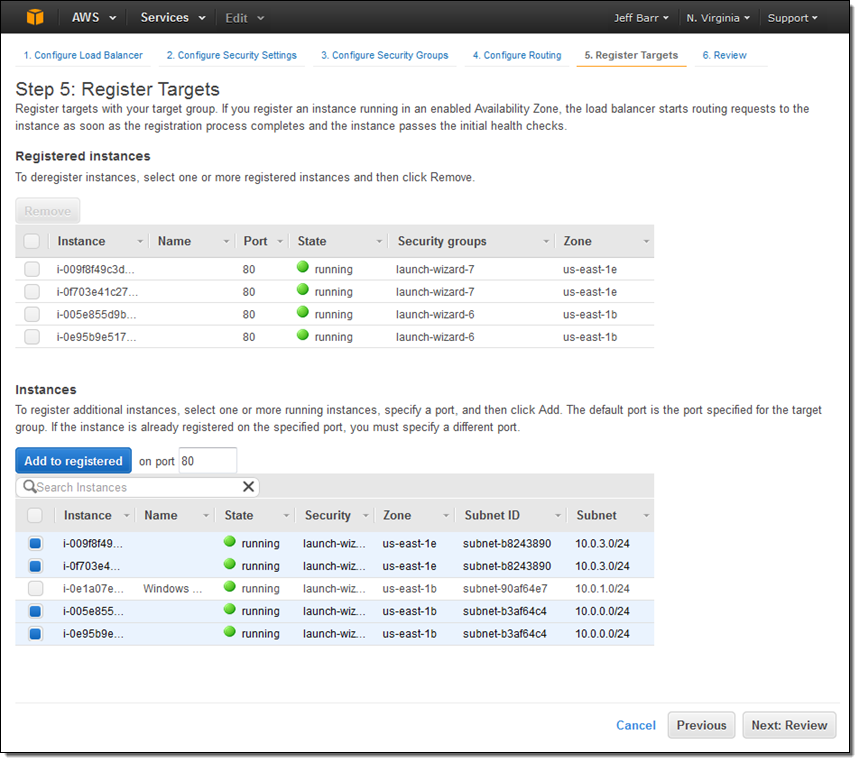Toggle select-all checkbox in Registered instances header
Viewport: 860px width, 763px height.
click(x=32, y=241)
